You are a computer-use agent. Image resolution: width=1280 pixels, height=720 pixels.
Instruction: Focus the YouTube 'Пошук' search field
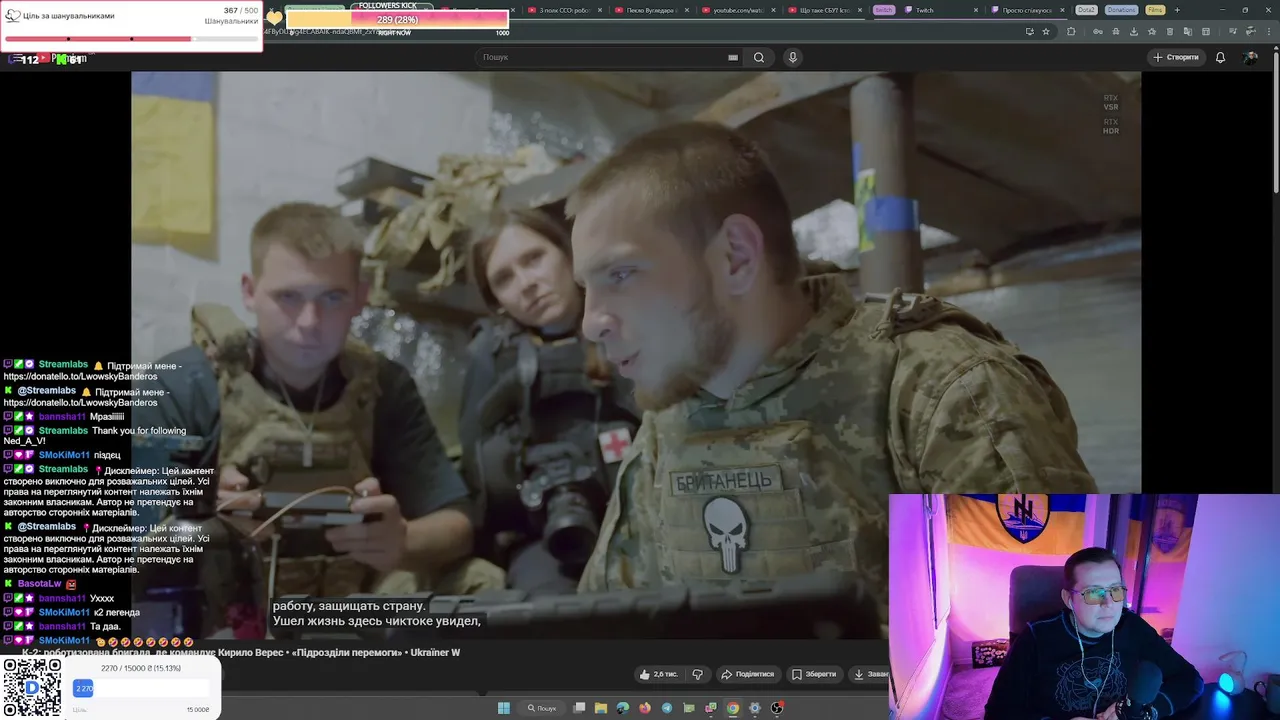[x=600, y=57]
